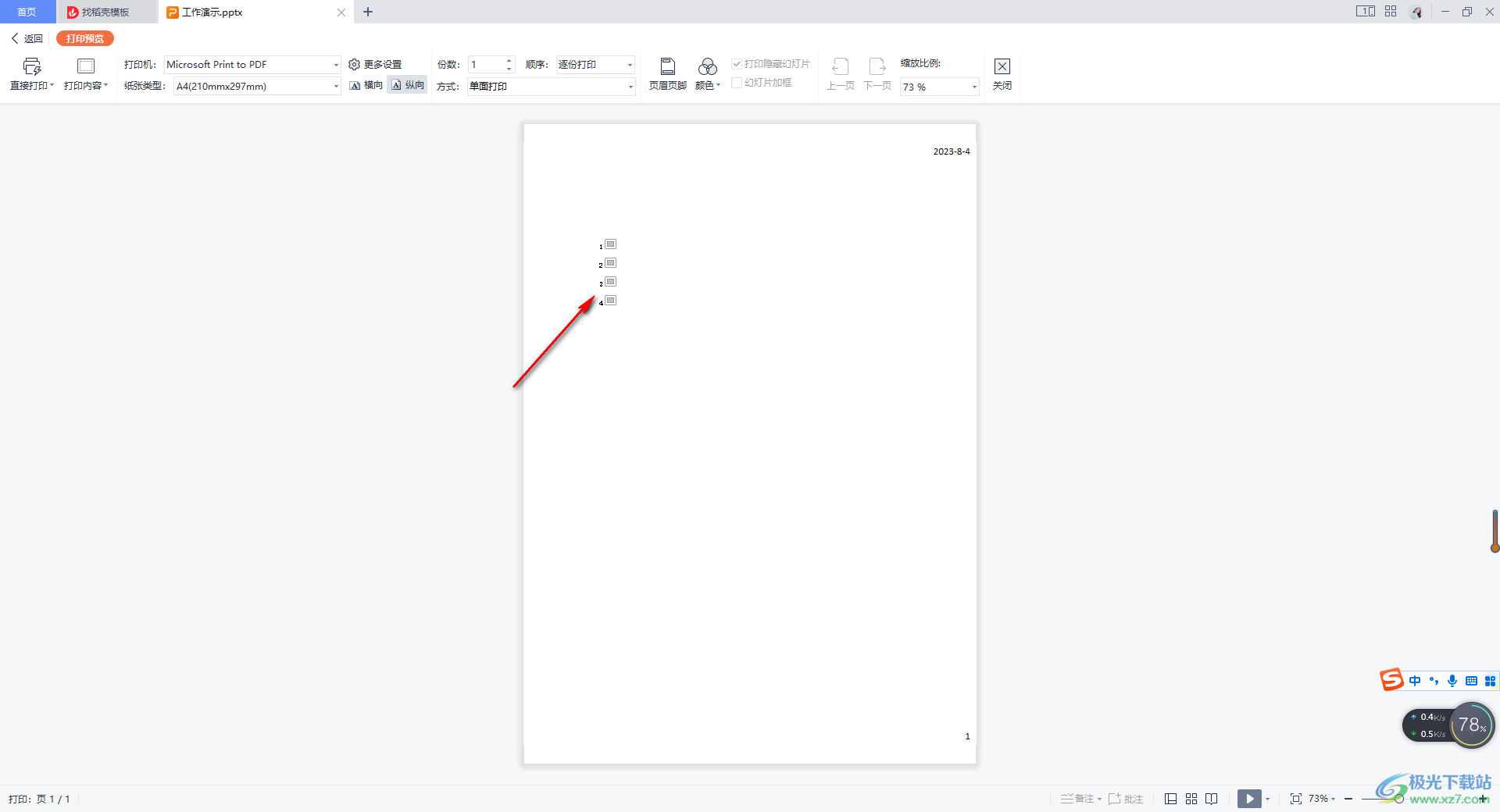Start slideshow with play button
This screenshot has height=812, width=1500.
click(x=1249, y=799)
